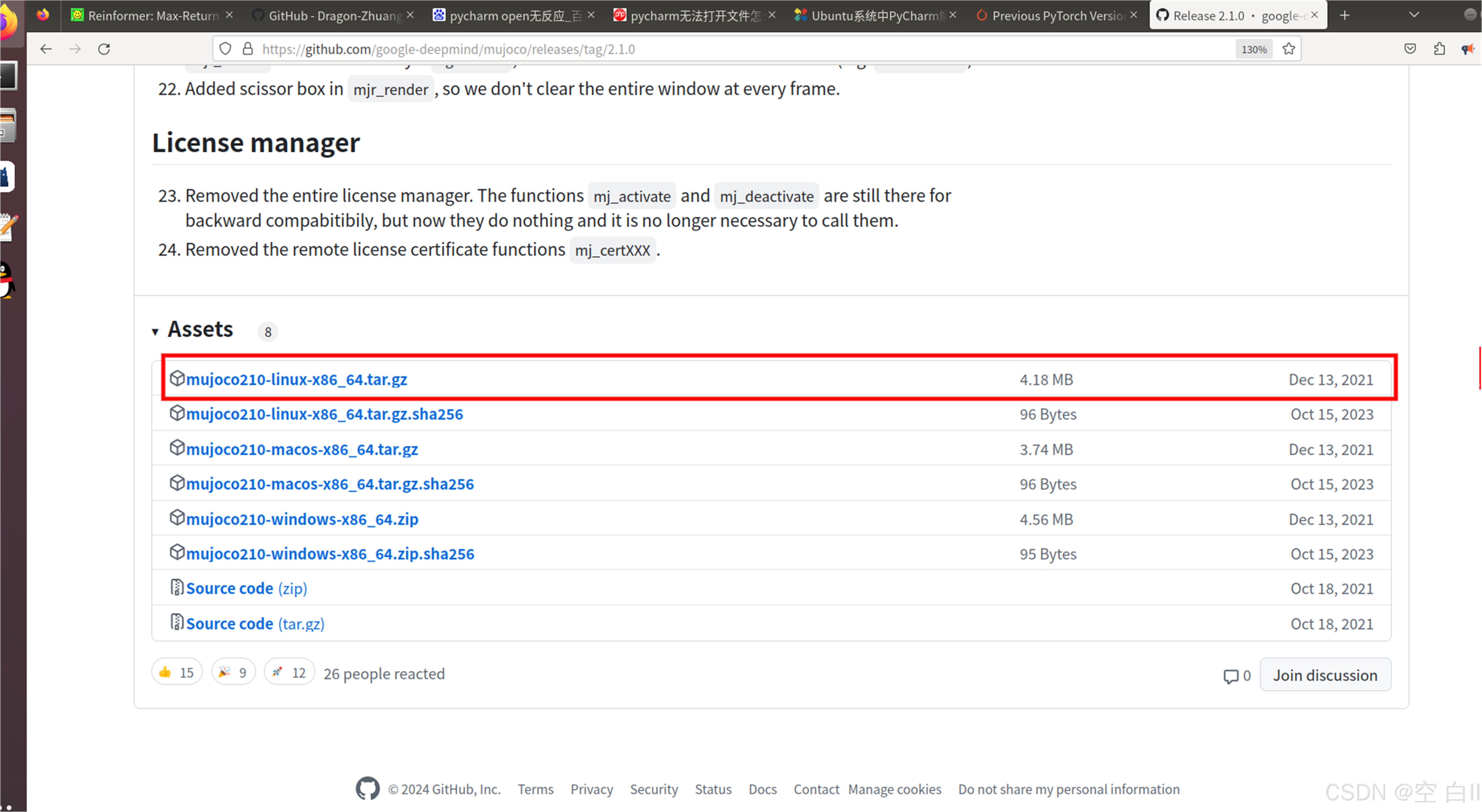
Task: Open the site security padlock icon
Action: pyautogui.click(x=247, y=49)
